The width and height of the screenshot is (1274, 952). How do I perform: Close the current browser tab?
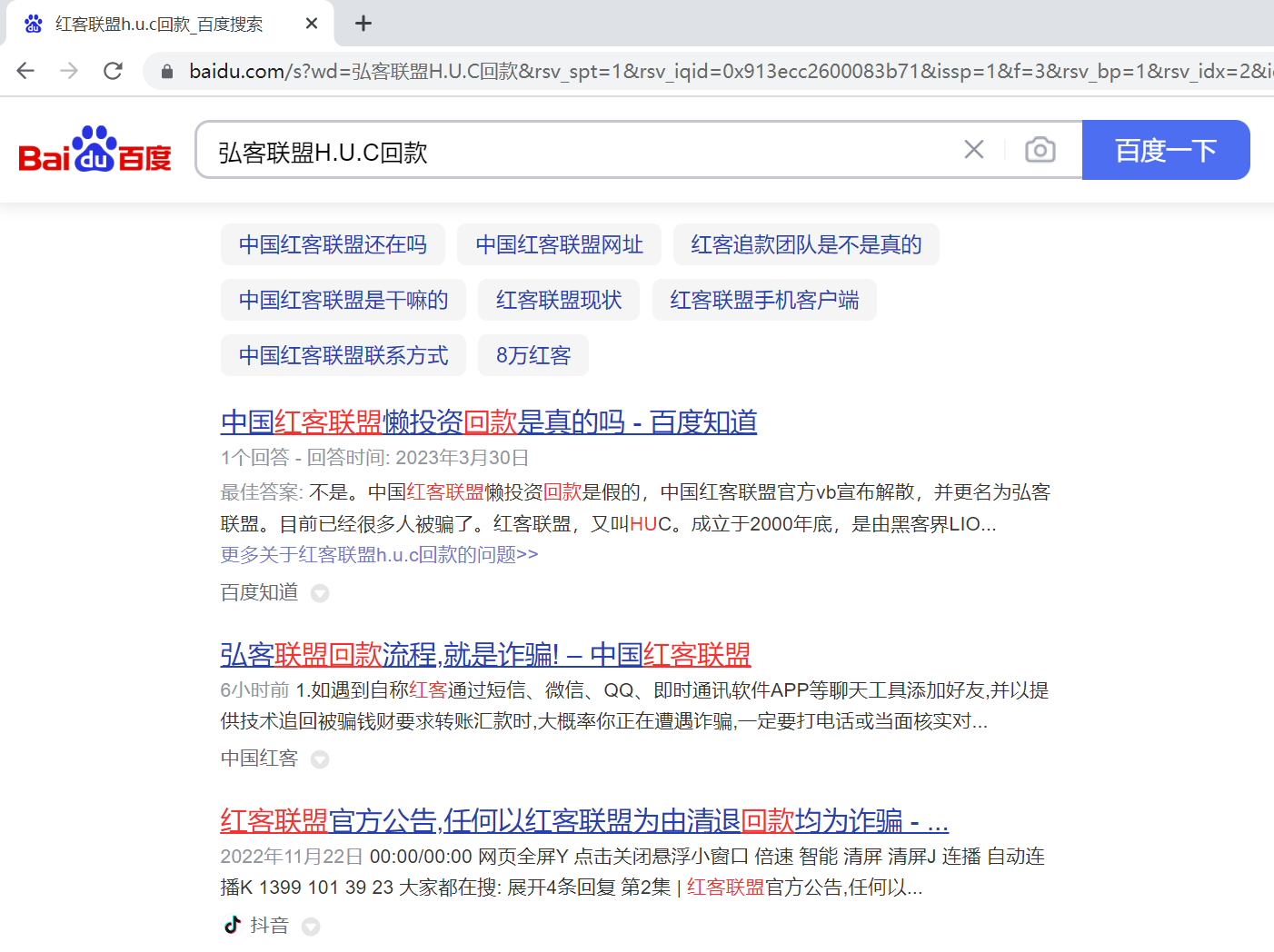click(x=312, y=24)
